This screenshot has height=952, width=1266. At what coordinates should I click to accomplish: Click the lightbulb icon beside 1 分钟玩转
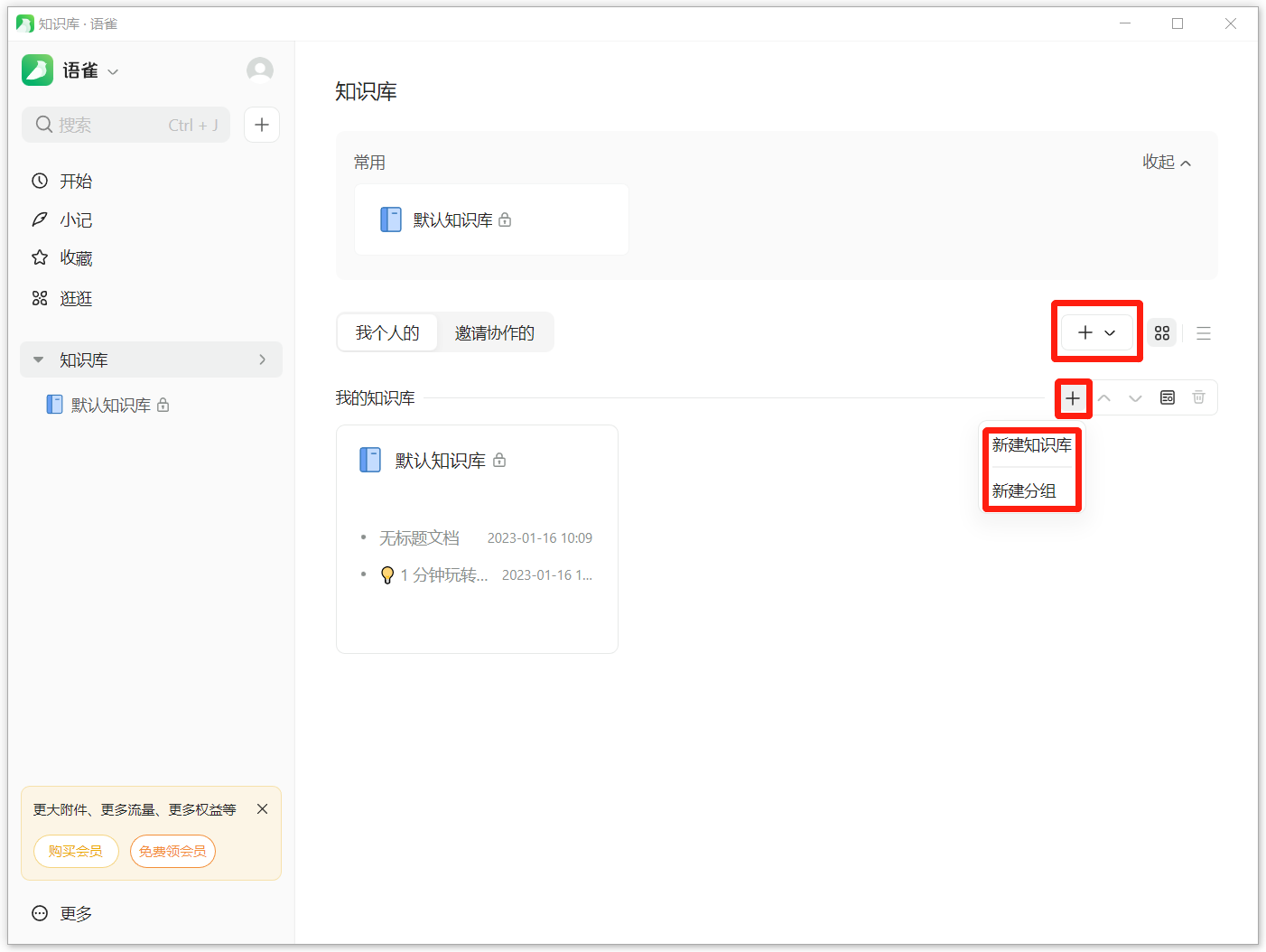click(387, 575)
